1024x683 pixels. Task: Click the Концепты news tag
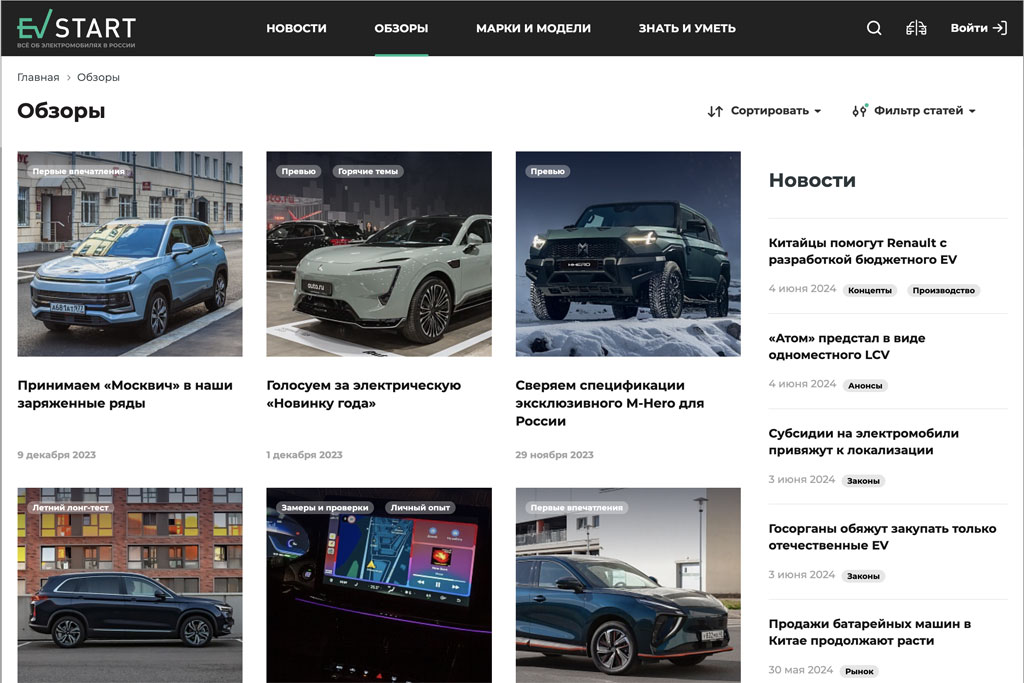[x=869, y=291]
